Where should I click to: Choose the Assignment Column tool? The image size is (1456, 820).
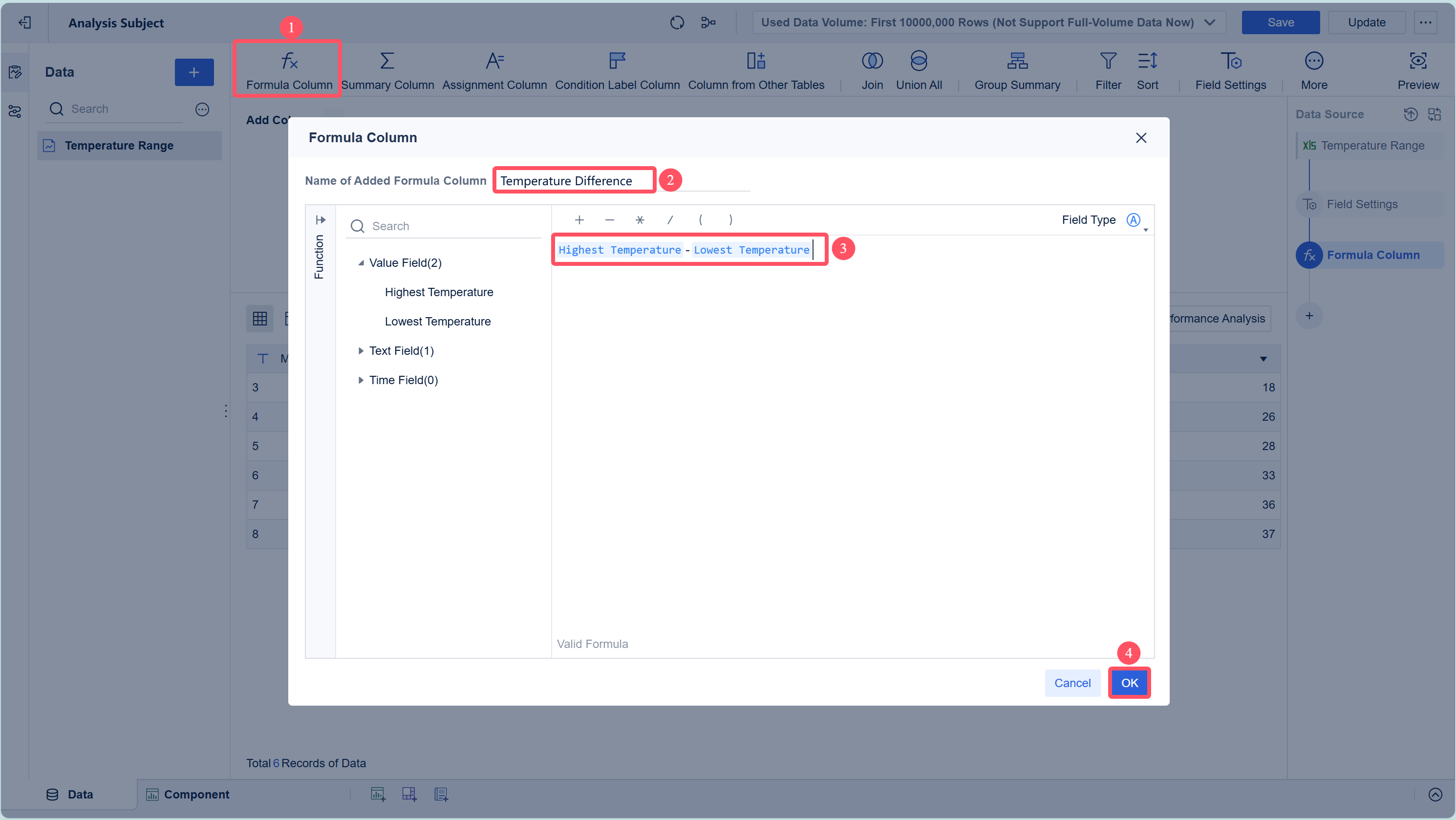point(494,70)
